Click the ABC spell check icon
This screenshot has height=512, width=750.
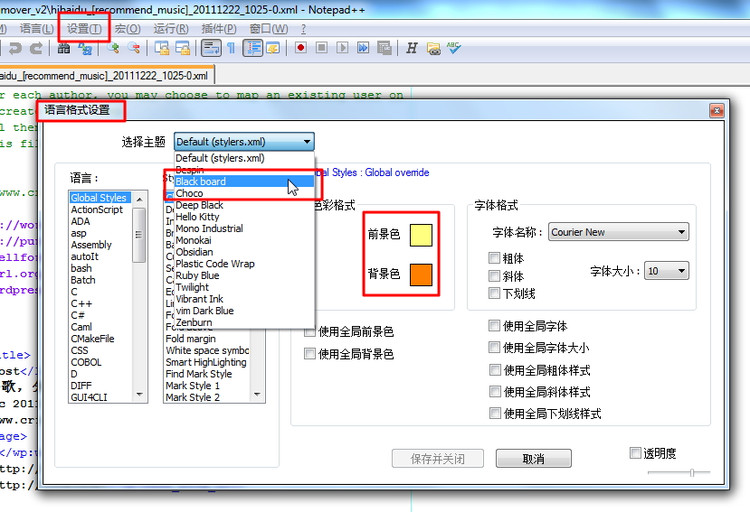[x=453, y=47]
